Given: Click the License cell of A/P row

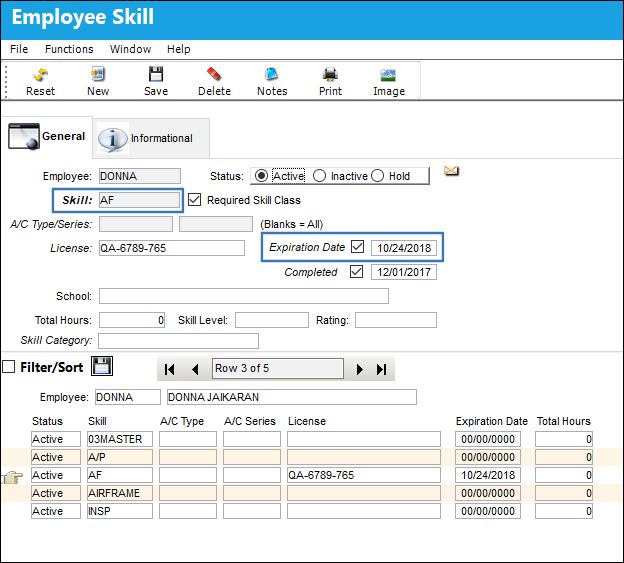Looking at the screenshot, I should 364,457.
